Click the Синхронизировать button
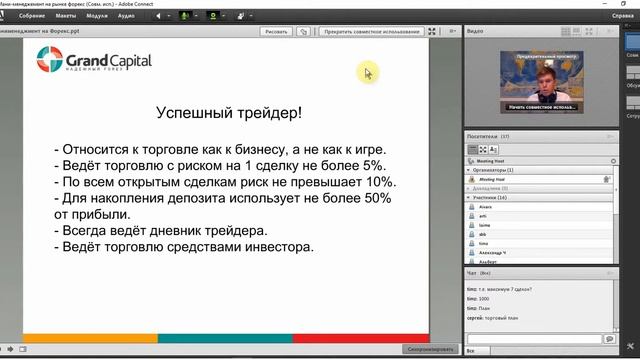 (x=431, y=349)
